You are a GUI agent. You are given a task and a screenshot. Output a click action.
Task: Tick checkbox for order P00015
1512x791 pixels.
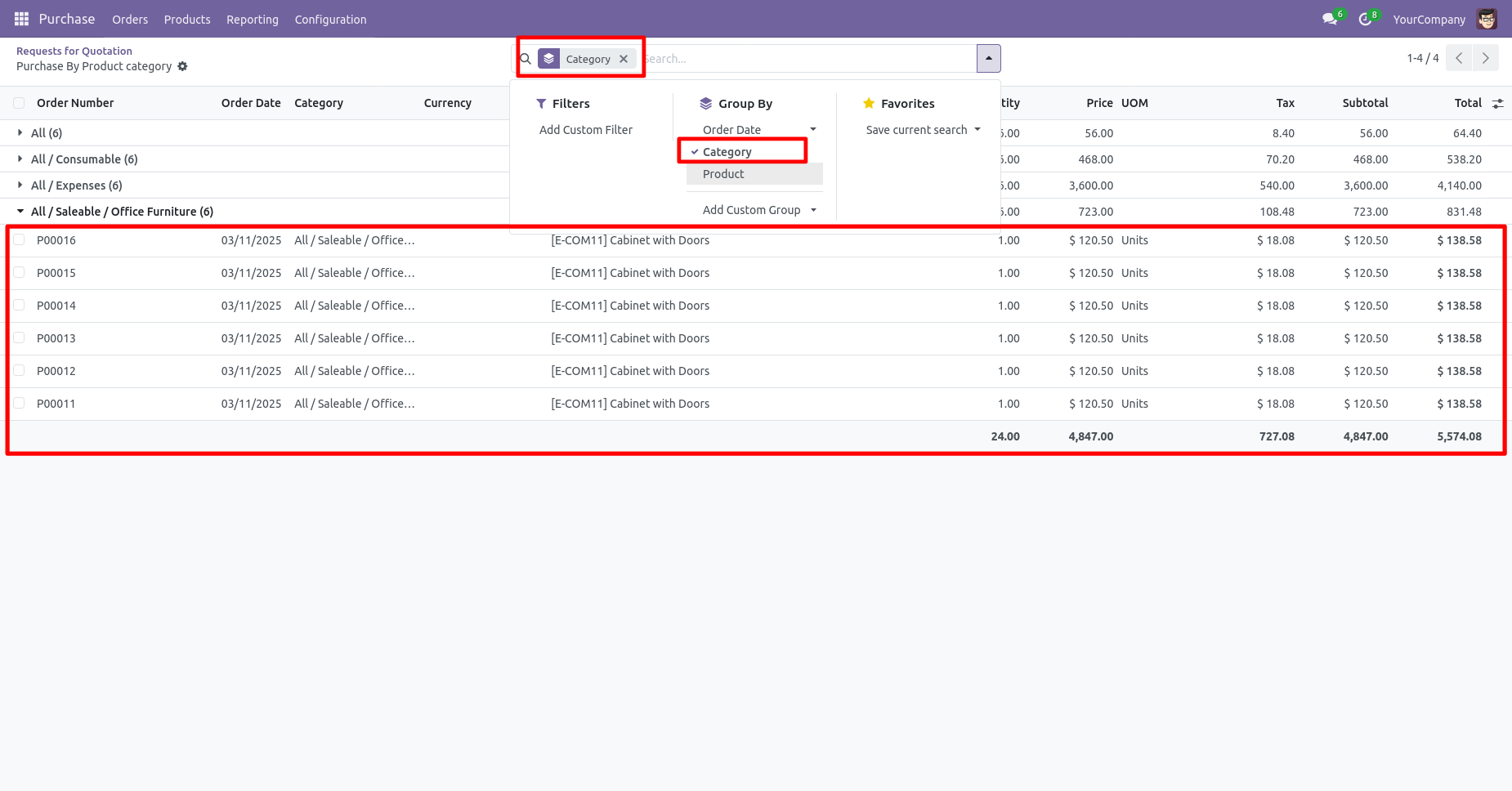click(19, 273)
